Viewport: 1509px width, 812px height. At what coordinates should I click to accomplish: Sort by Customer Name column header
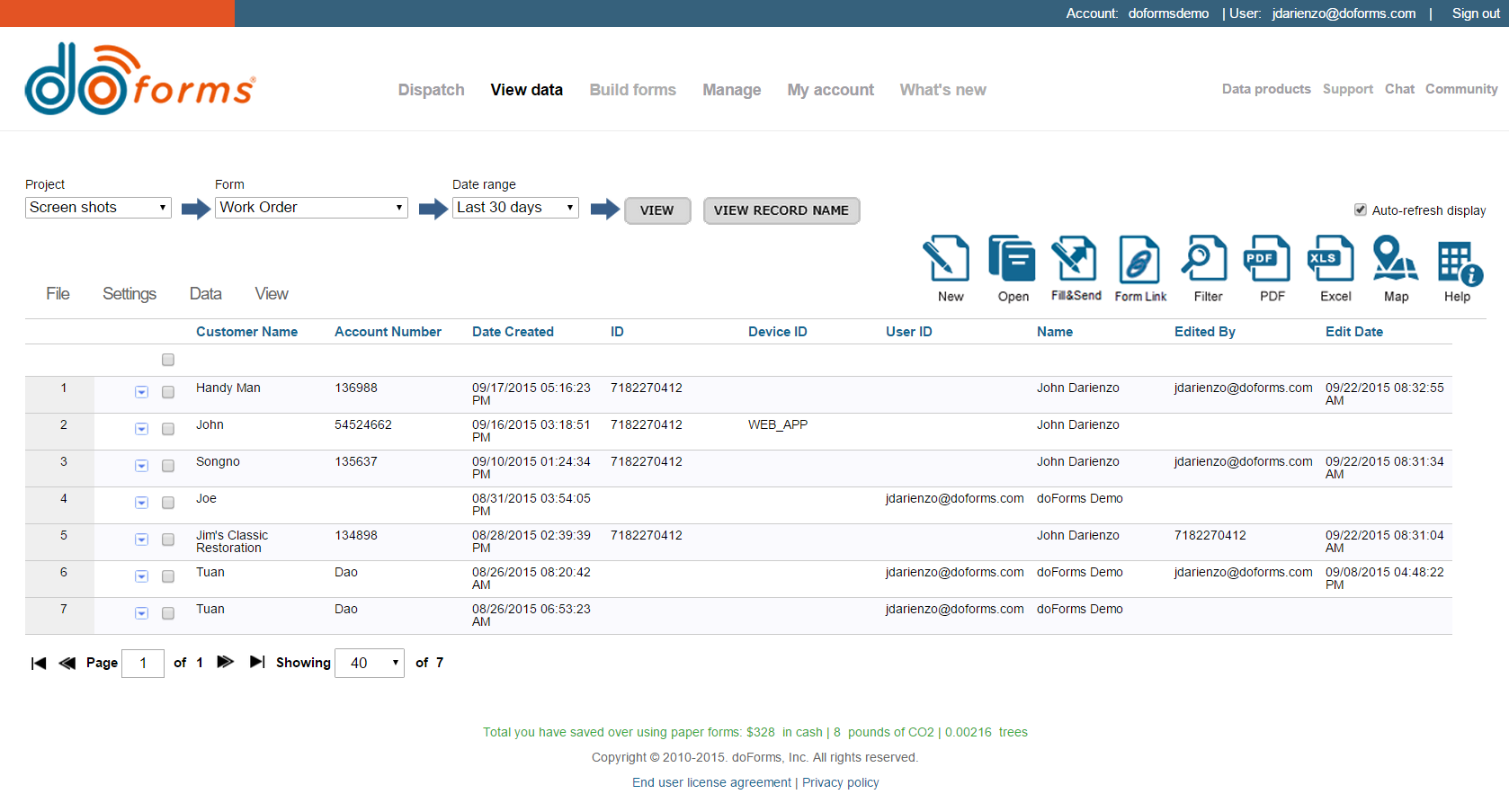click(247, 332)
